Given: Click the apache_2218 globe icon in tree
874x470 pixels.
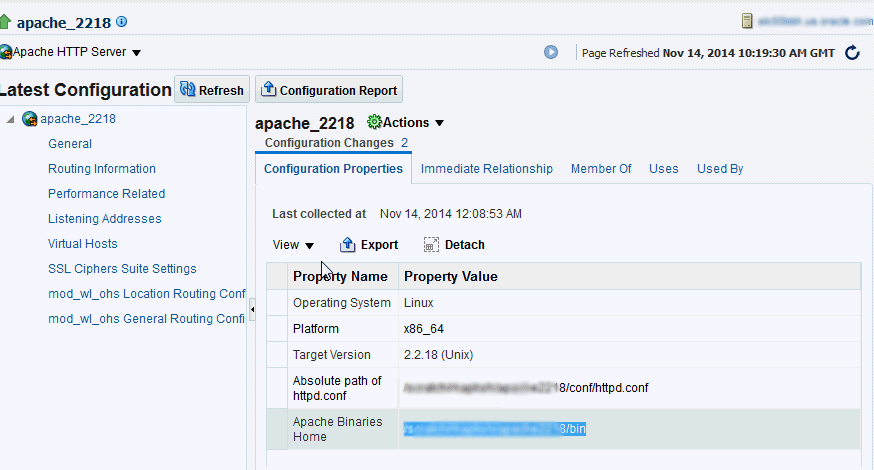Looking at the screenshot, I should click(x=30, y=119).
